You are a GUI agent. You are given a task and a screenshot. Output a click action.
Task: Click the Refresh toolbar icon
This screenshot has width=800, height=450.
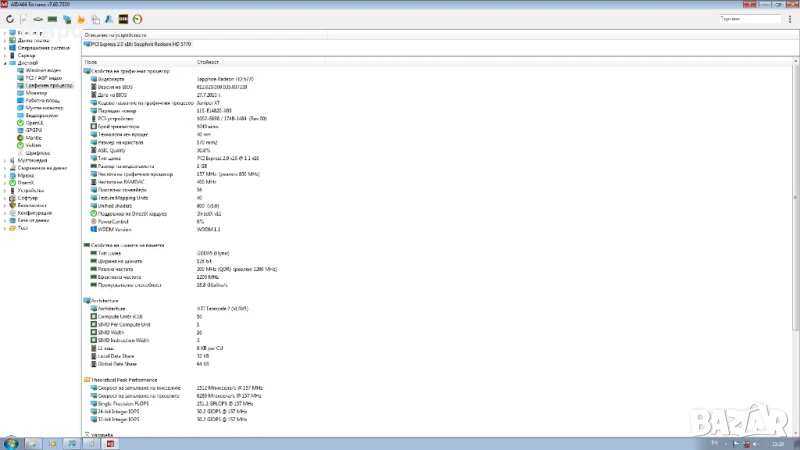10,19
